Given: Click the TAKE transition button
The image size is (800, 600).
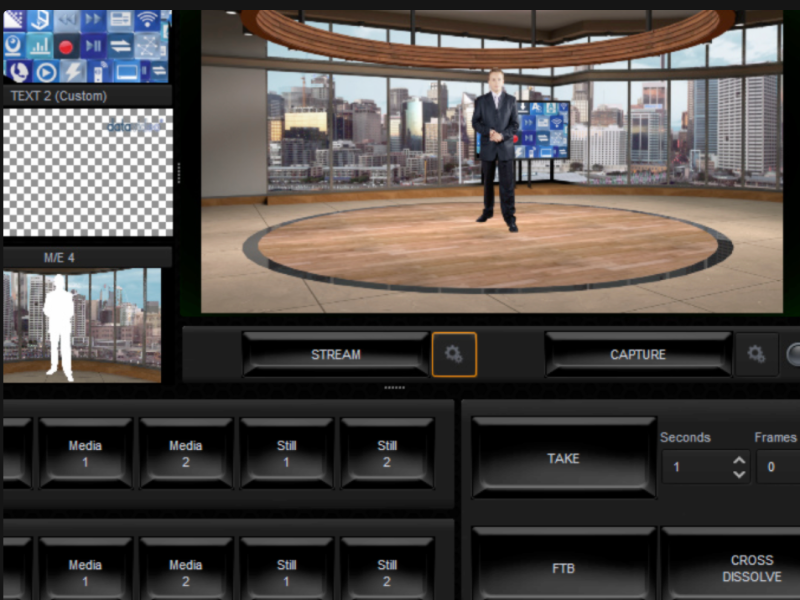Looking at the screenshot, I should tap(563, 458).
